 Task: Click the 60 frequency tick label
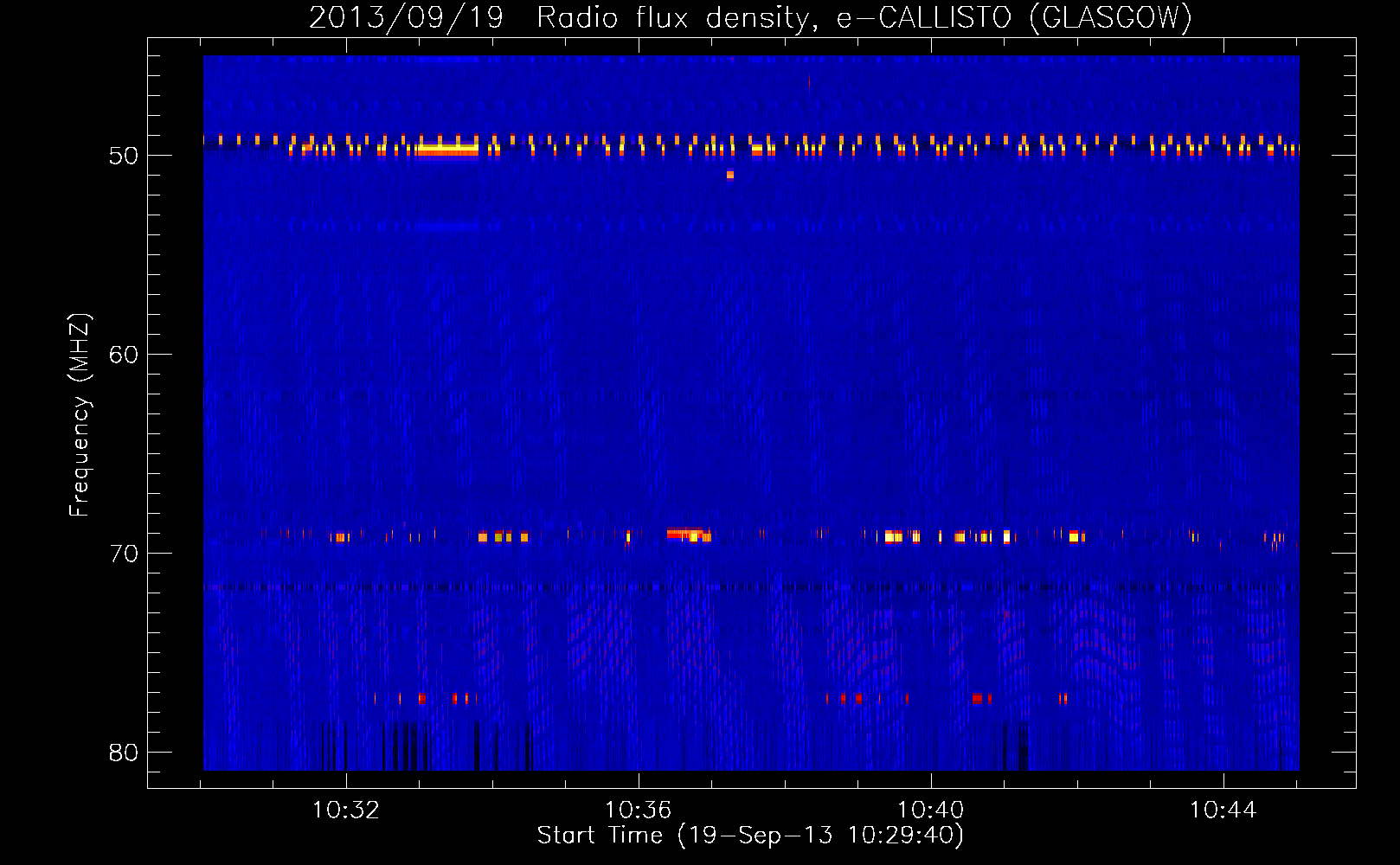(124, 355)
